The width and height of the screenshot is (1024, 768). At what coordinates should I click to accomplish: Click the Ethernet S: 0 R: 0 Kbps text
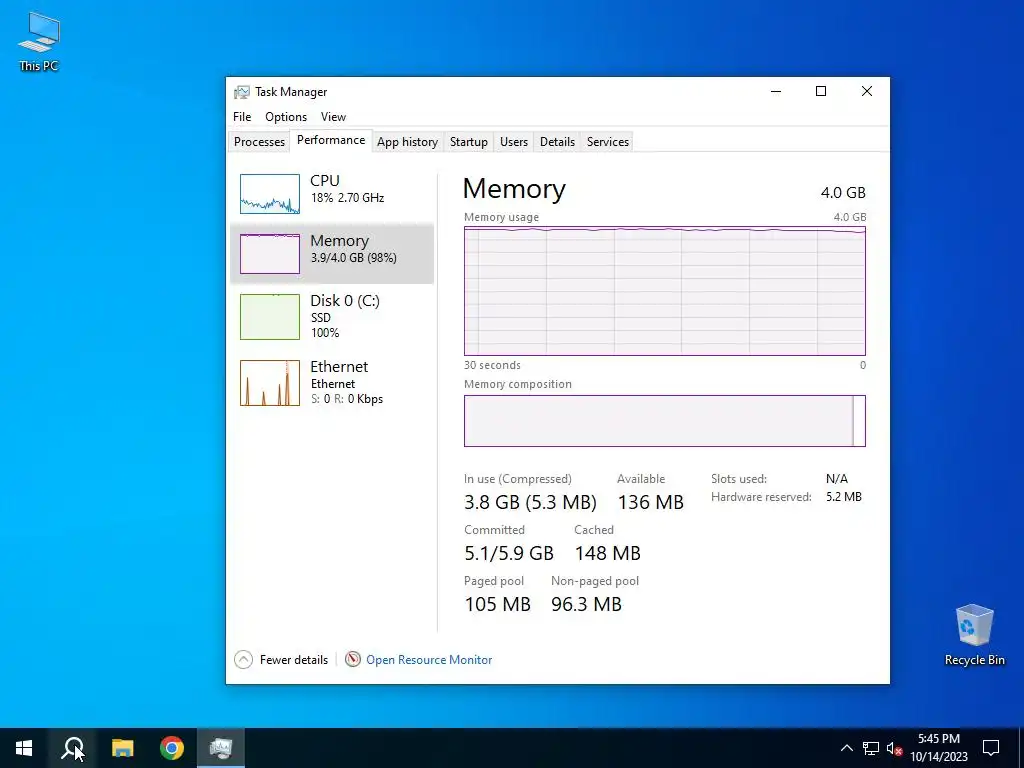347,399
